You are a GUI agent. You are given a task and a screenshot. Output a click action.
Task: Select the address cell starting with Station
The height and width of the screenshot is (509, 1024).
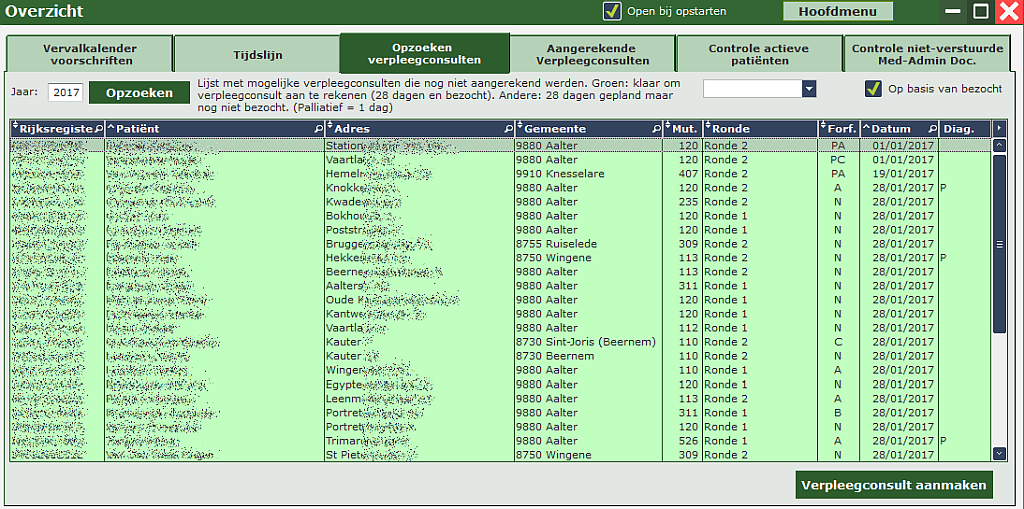(419, 146)
